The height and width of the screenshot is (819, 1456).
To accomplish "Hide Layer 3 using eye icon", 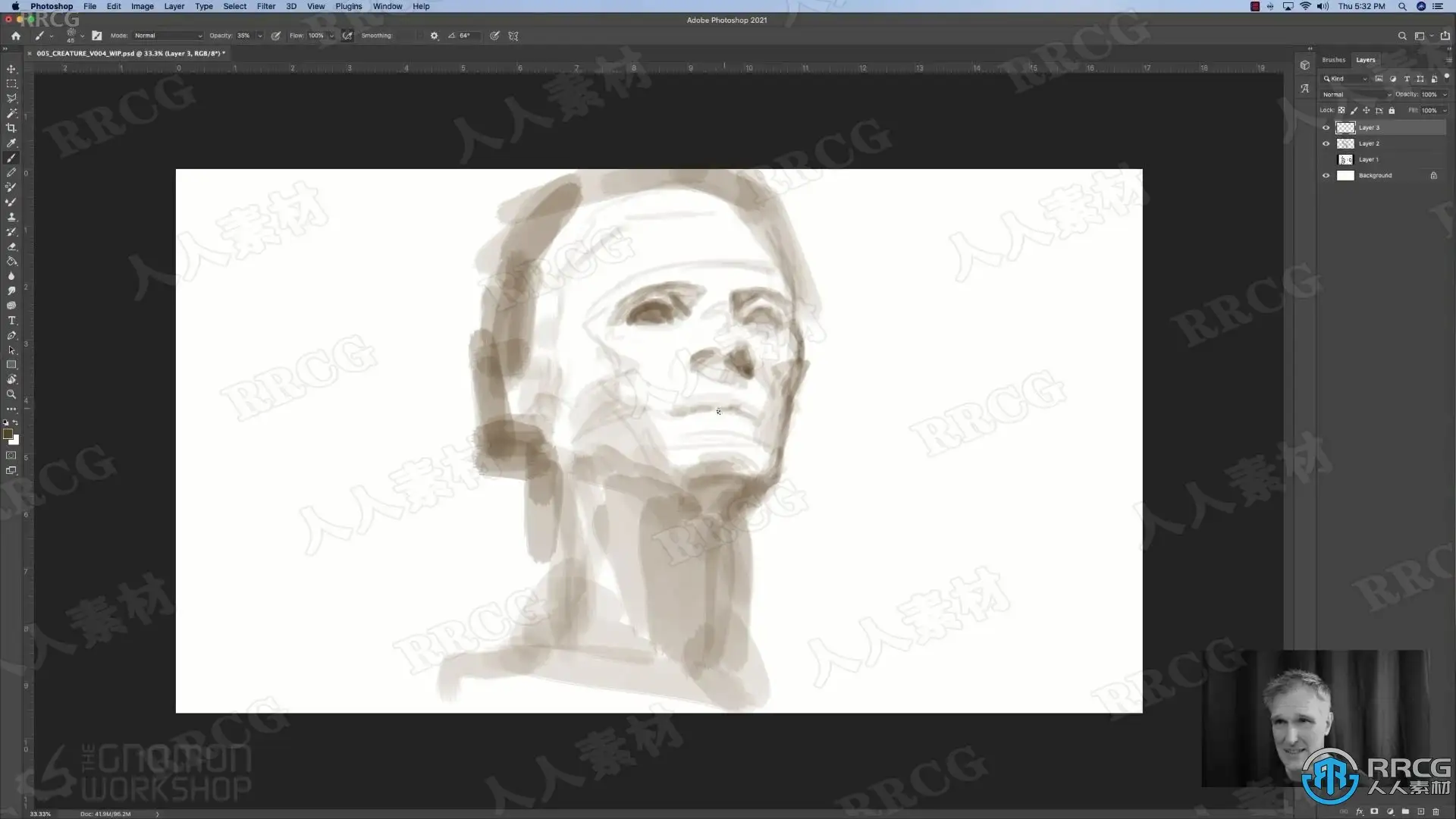I will coord(1326,127).
